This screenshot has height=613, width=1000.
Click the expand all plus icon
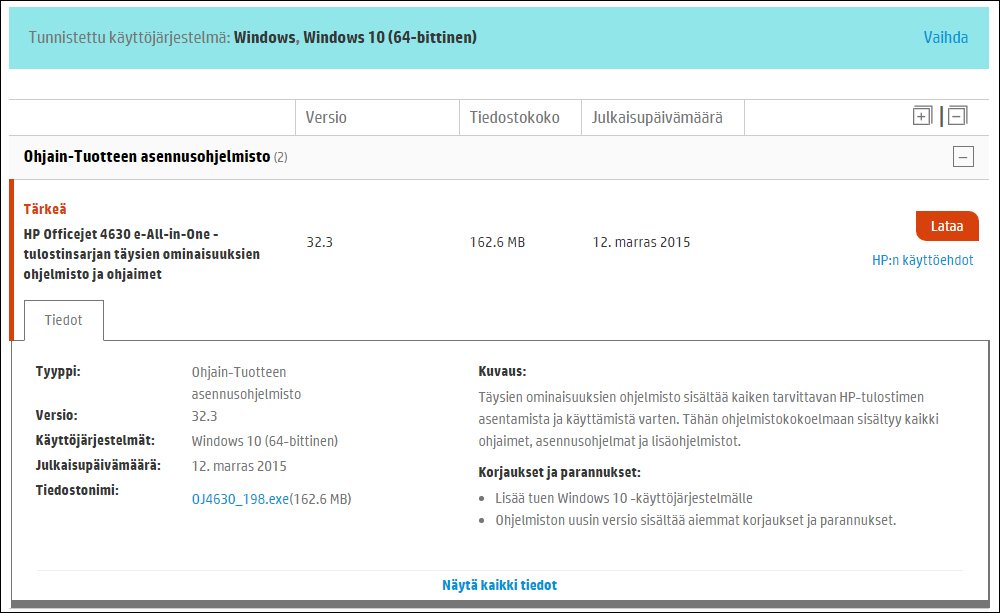(922, 116)
